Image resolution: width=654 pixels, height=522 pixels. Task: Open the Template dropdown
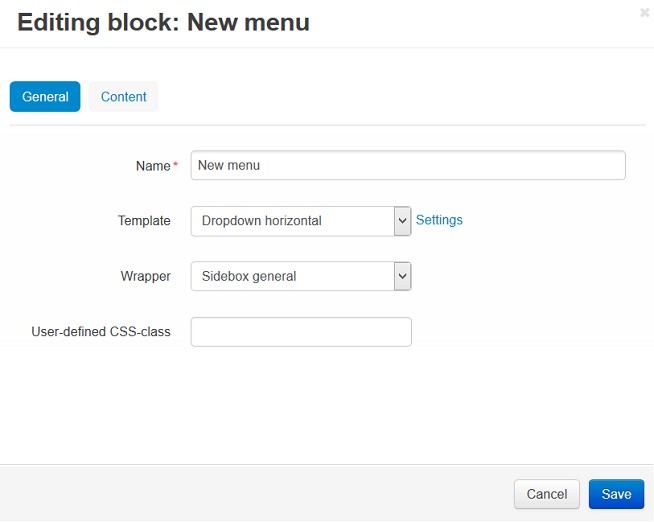[301, 221]
